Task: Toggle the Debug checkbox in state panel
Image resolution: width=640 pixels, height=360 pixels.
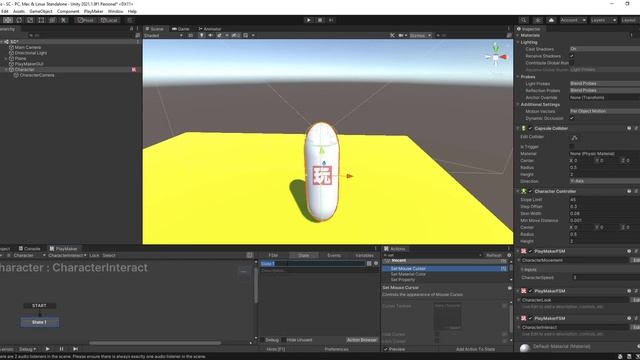Action: click(x=262, y=340)
